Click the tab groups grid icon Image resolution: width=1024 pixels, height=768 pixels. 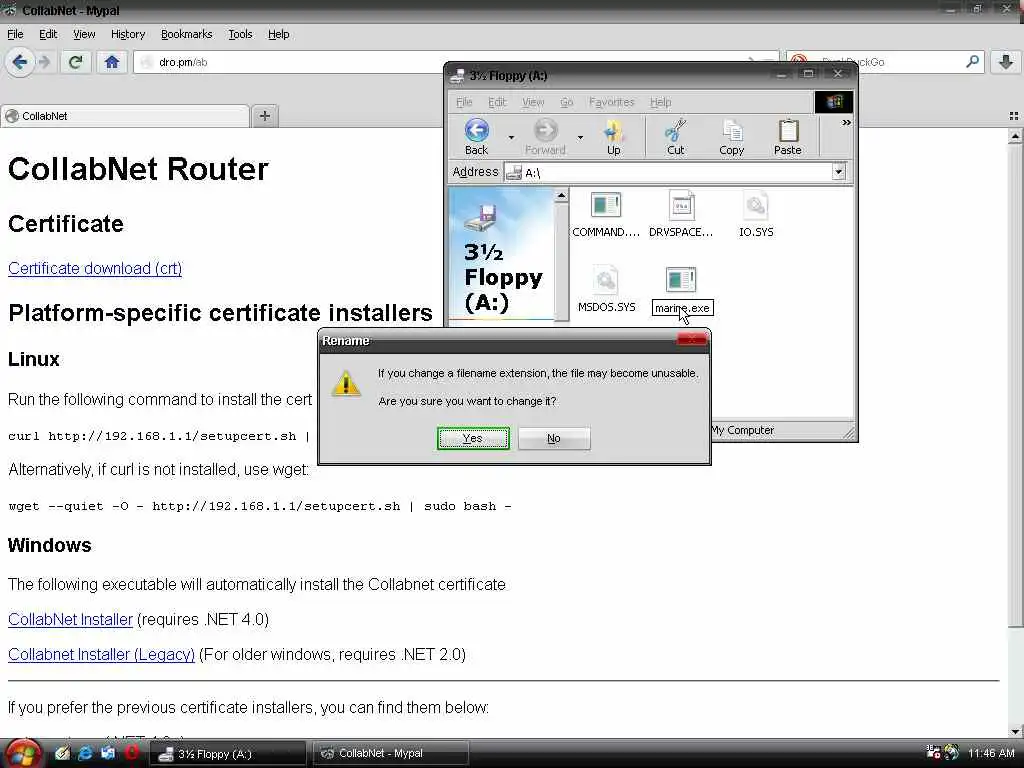(x=1014, y=116)
